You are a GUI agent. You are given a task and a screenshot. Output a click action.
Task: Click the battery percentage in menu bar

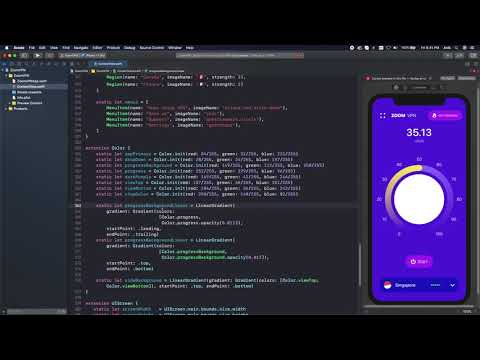point(408,48)
